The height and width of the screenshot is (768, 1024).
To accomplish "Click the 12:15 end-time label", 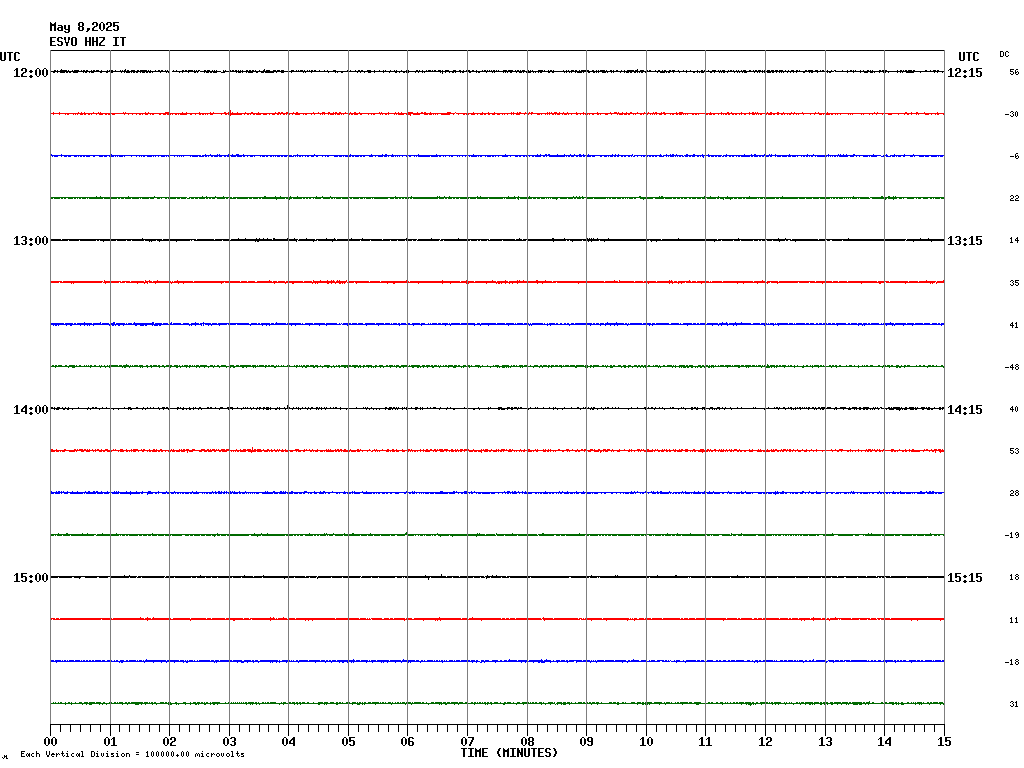I will pos(965,73).
